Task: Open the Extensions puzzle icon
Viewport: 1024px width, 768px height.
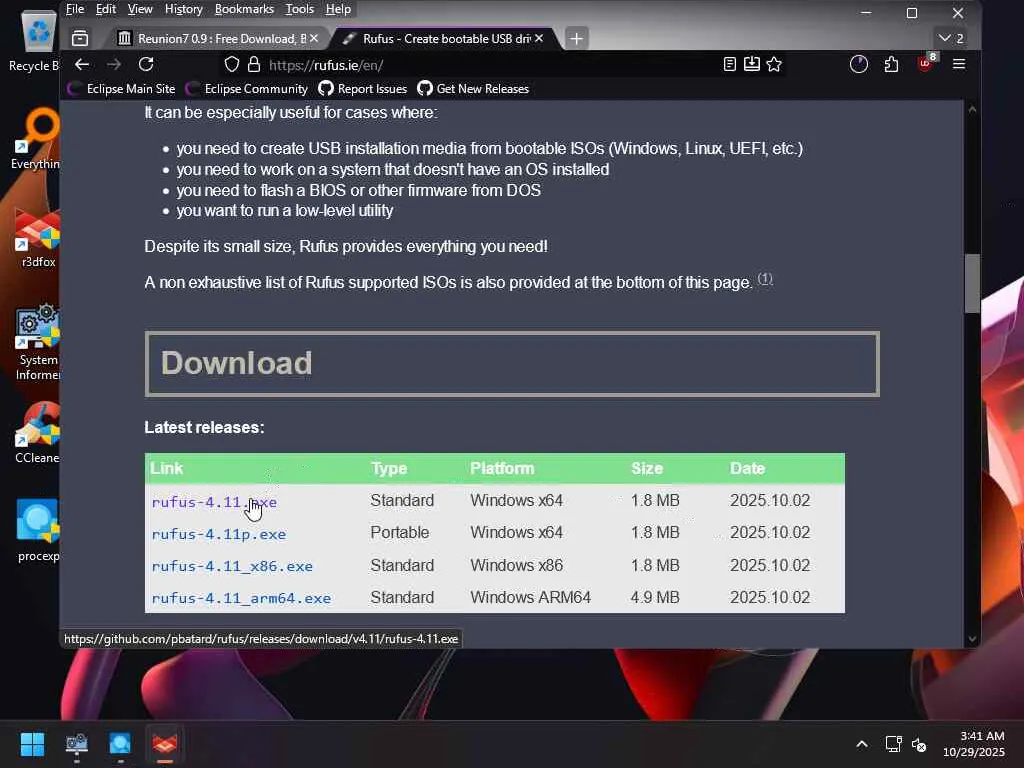Action: point(891,64)
